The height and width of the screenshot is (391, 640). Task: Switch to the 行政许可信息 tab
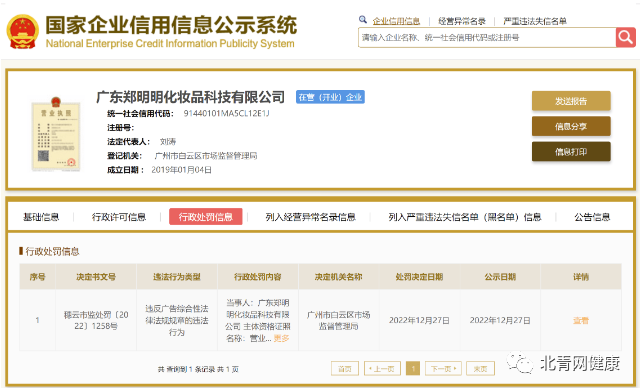point(119,217)
